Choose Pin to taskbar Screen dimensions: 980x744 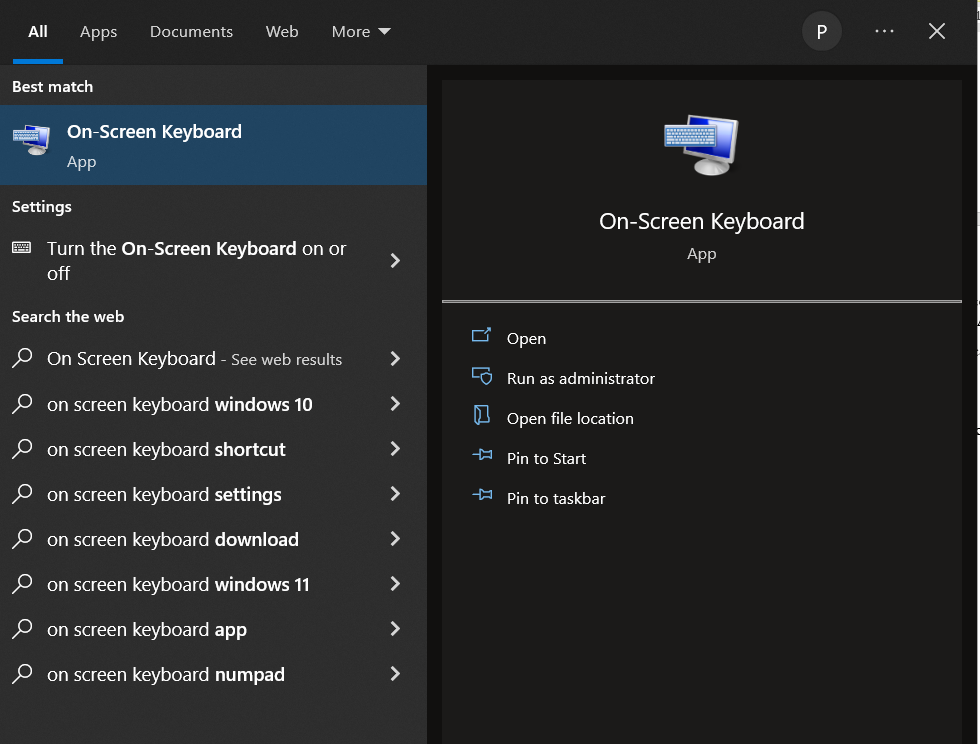pyautogui.click(x=556, y=498)
